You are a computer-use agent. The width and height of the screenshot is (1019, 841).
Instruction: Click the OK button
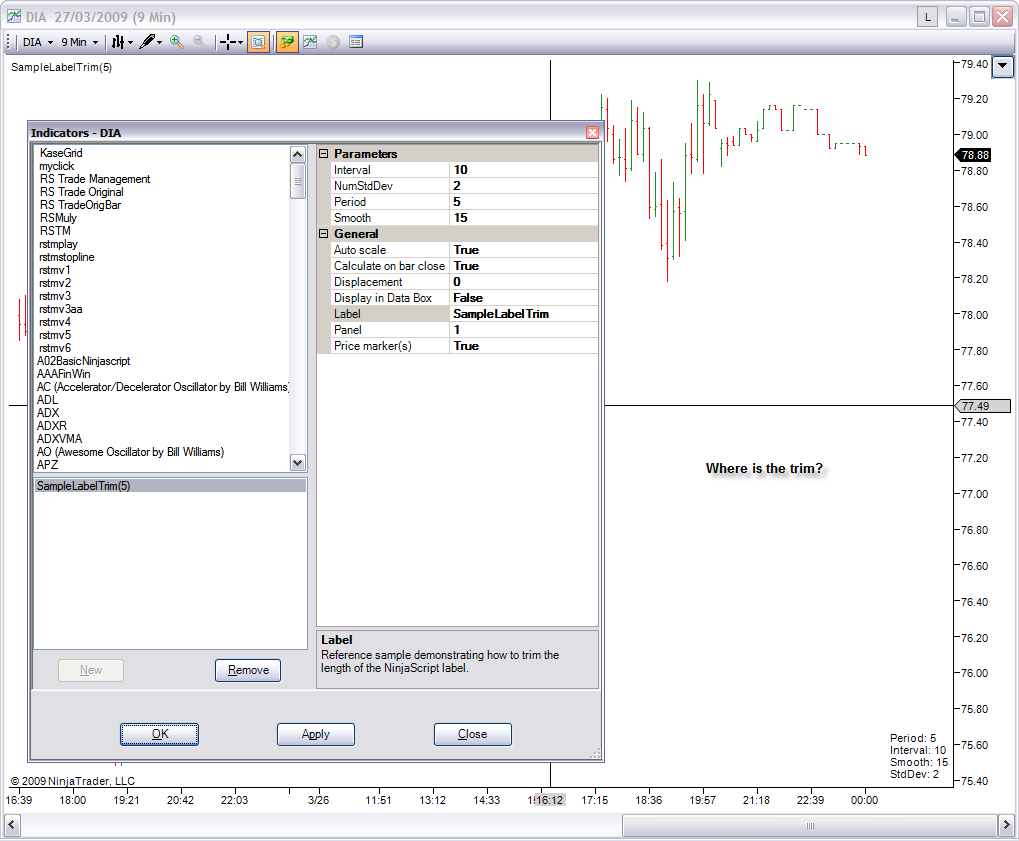(x=159, y=734)
